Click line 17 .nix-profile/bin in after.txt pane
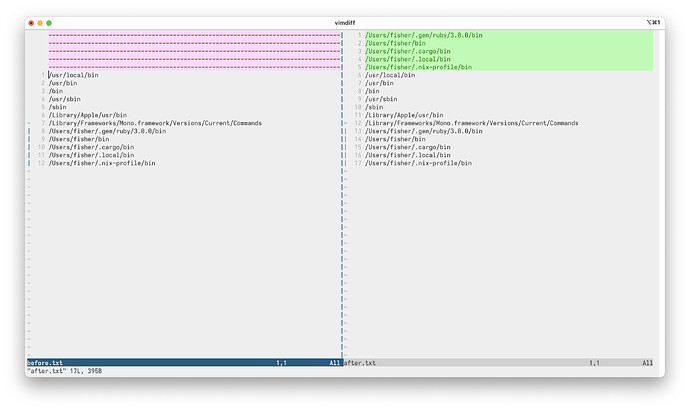The height and width of the screenshot is (410, 690). 418,163
